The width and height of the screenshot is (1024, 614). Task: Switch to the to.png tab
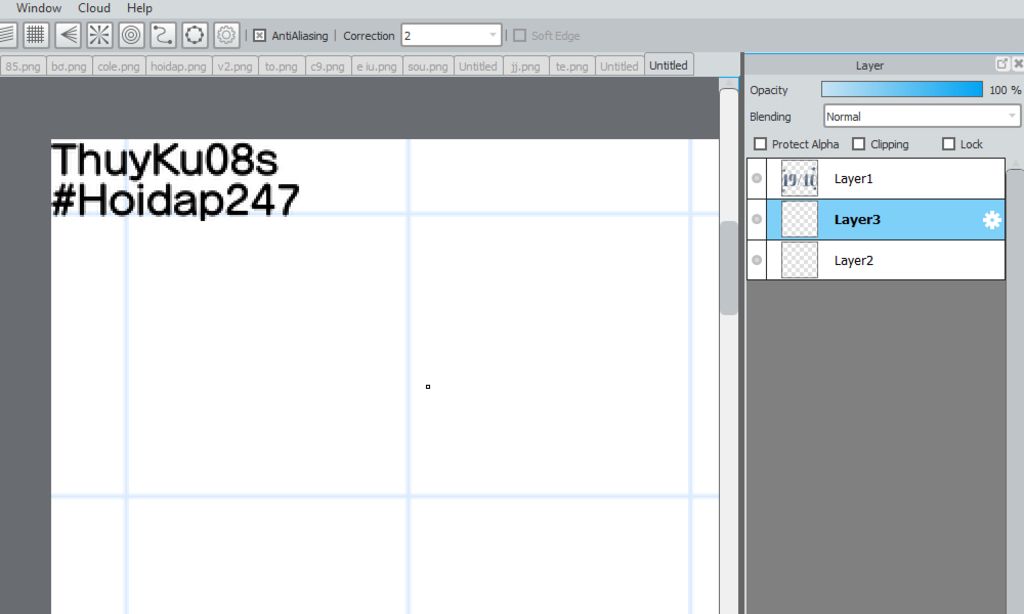(281, 67)
